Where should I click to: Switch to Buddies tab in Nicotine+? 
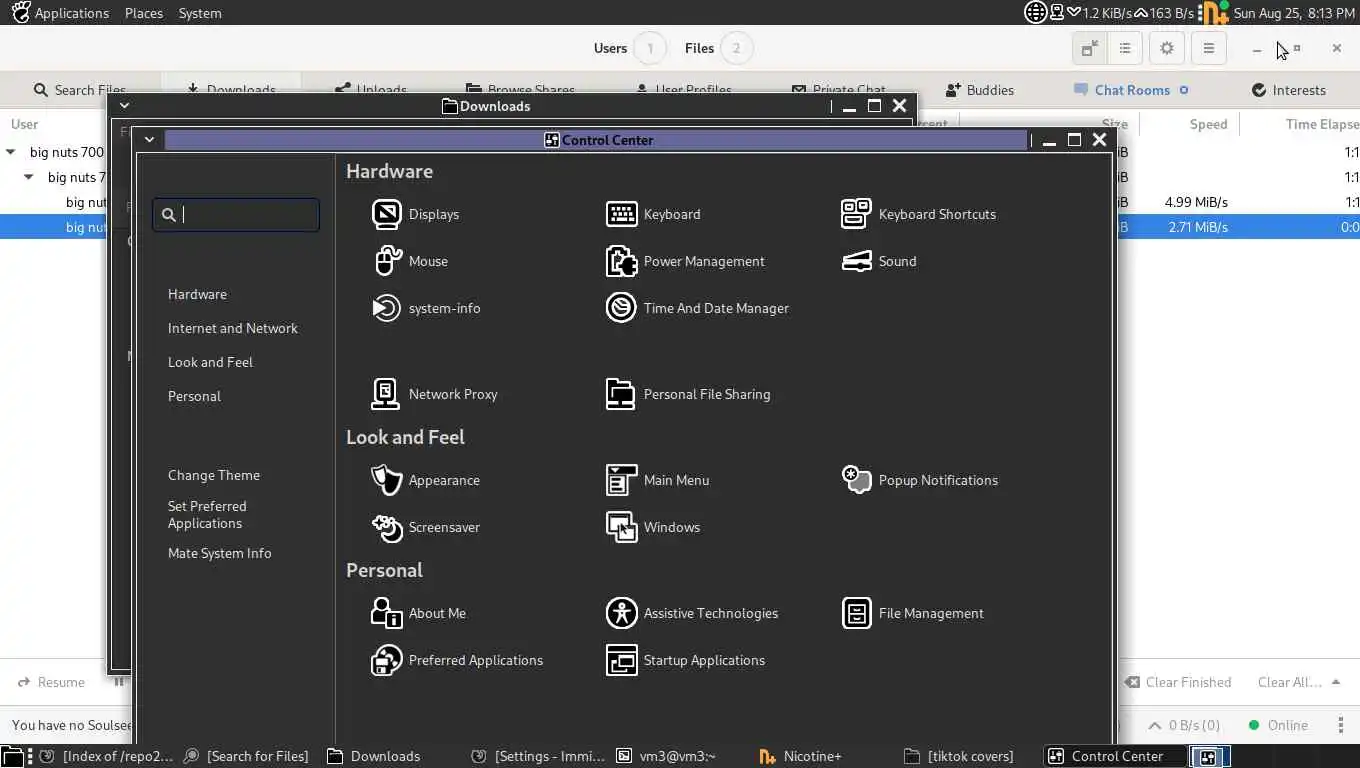pyautogui.click(x=980, y=90)
